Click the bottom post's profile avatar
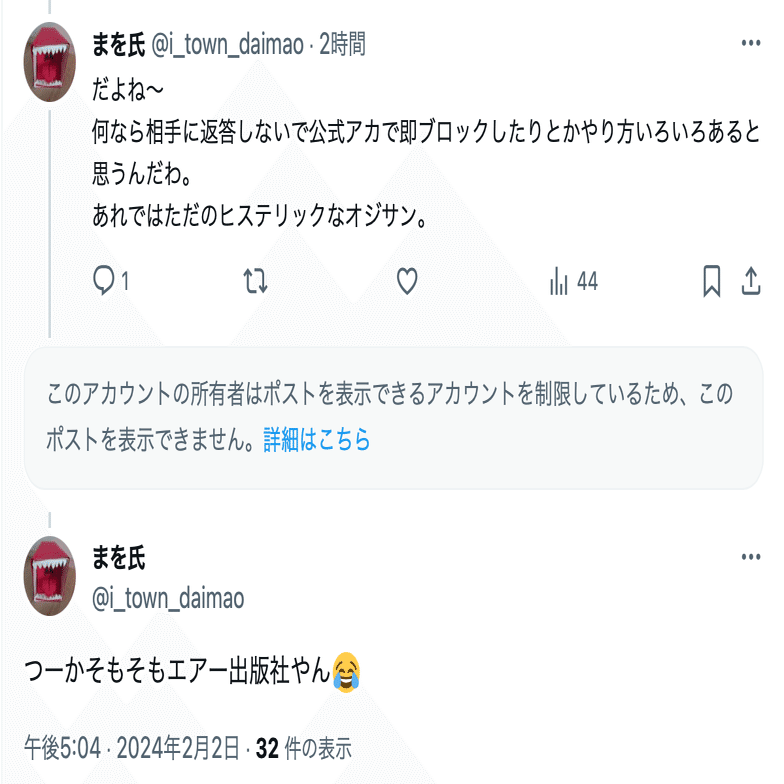 coord(50,576)
